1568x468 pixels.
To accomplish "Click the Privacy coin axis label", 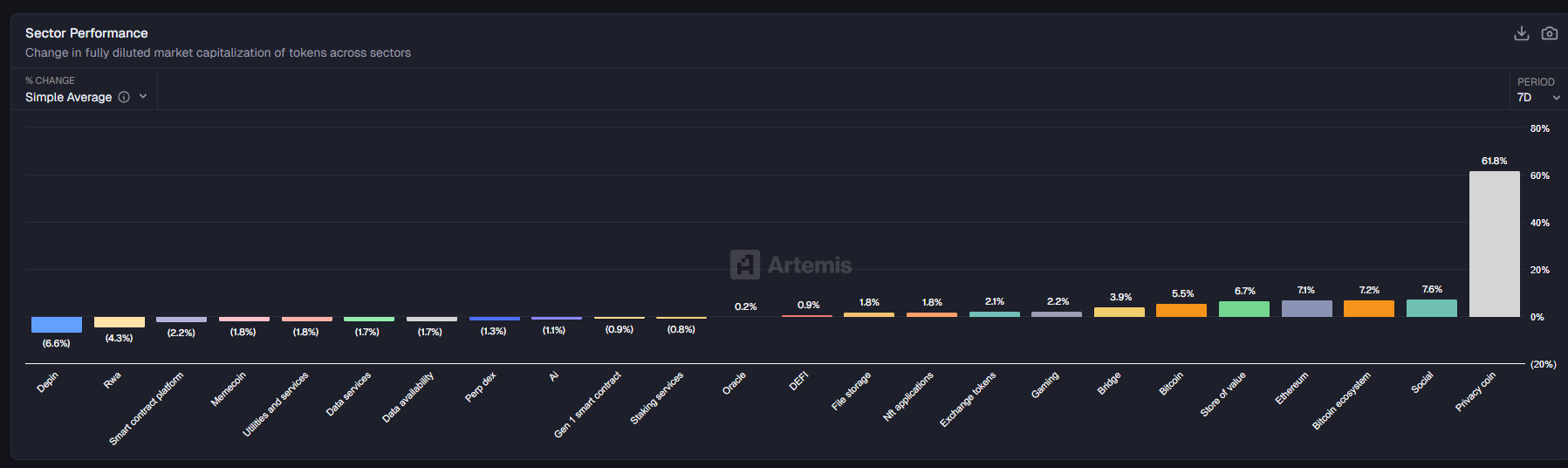I will 1476,391.
